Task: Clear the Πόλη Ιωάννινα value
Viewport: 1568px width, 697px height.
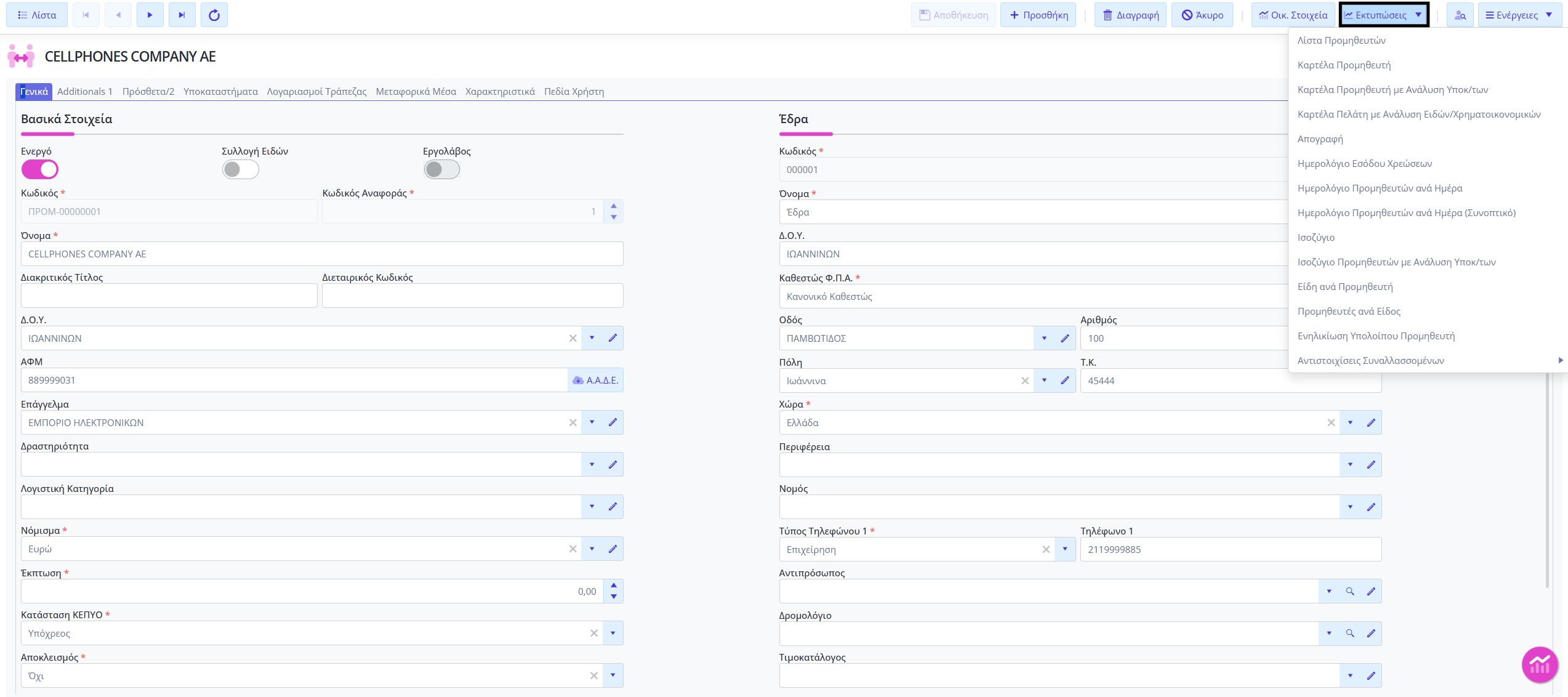Action: pos(1025,381)
